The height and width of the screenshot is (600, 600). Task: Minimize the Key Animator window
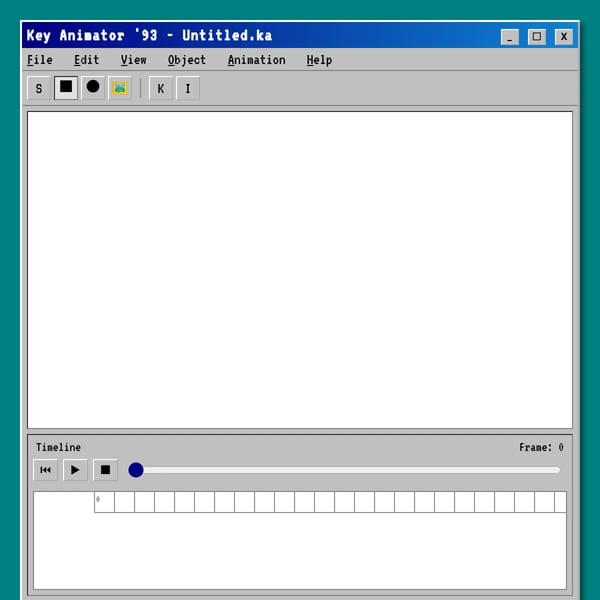coord(510,37)
